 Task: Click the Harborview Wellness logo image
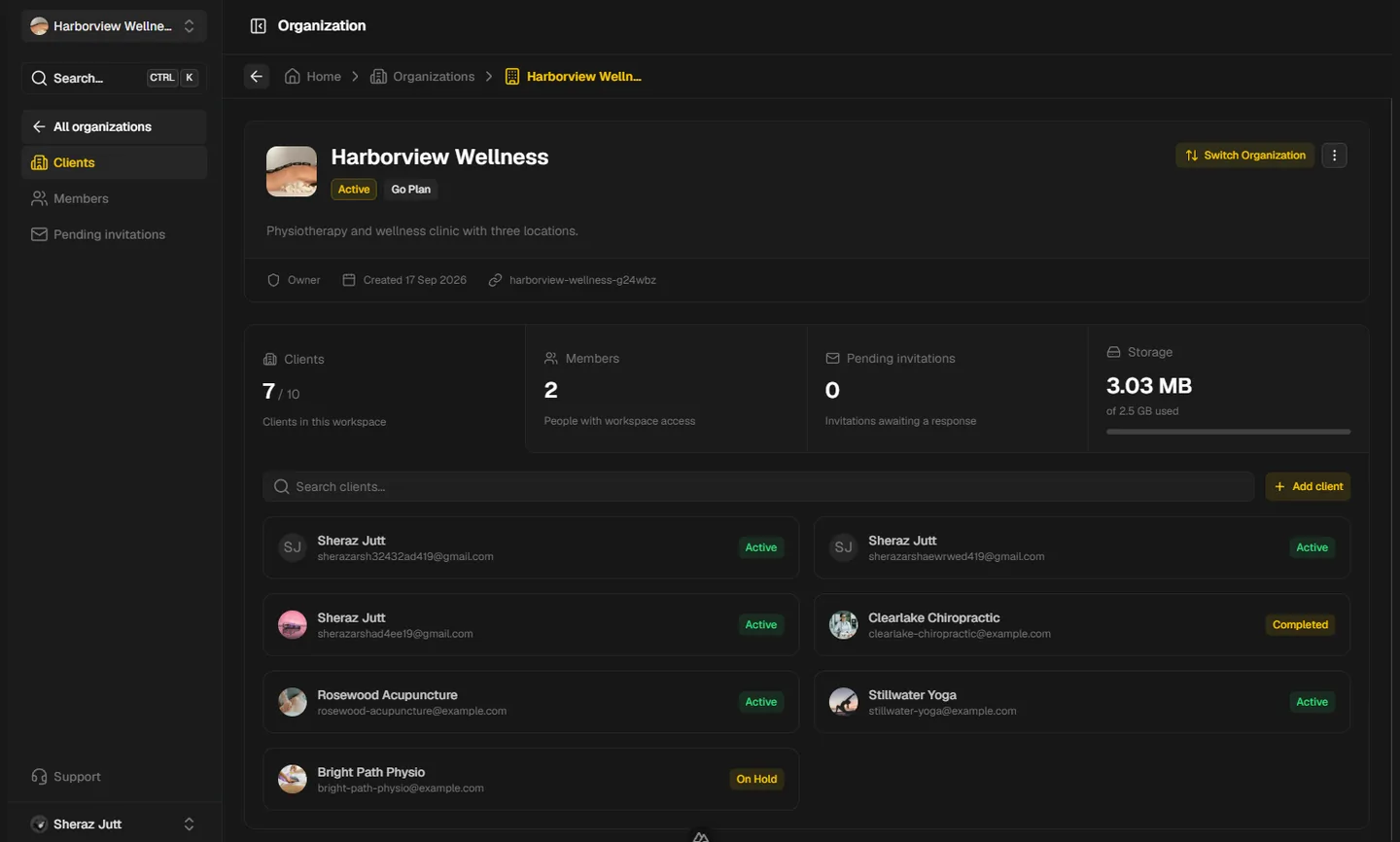pos(292,171)
